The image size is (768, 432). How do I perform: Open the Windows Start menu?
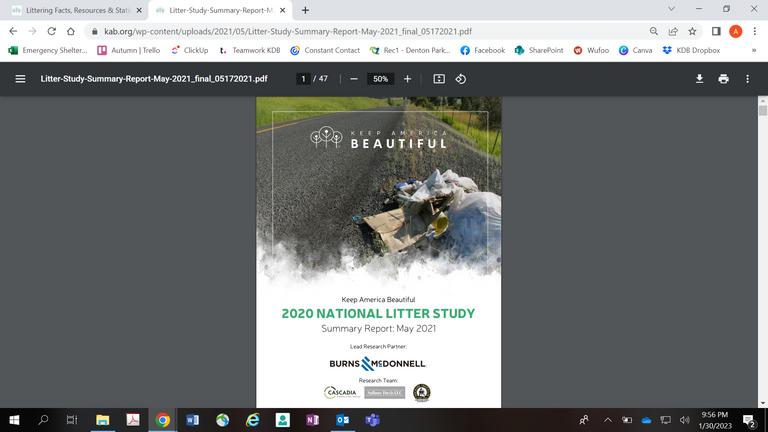(14, 420)
